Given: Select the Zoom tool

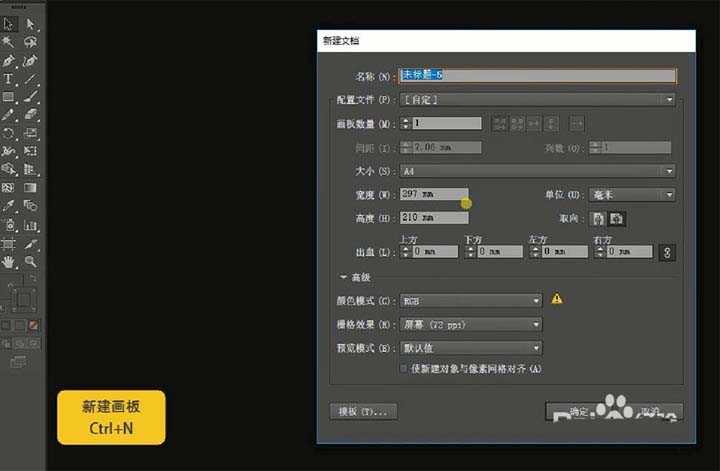Looking at the screenshot, I should [x=30, y=262].
